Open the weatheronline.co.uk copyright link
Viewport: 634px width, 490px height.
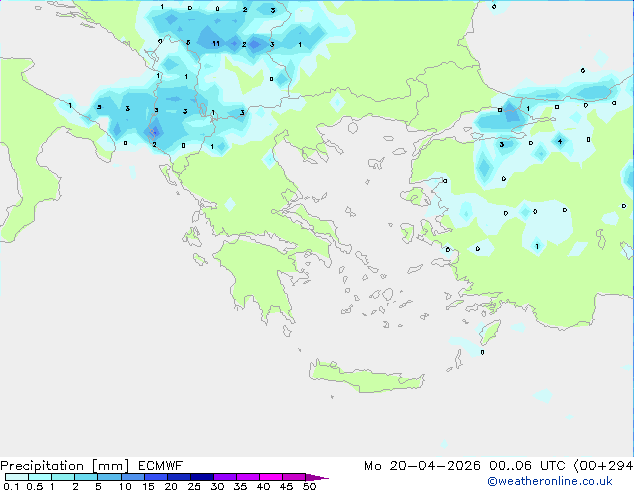(x=550, y=481)
